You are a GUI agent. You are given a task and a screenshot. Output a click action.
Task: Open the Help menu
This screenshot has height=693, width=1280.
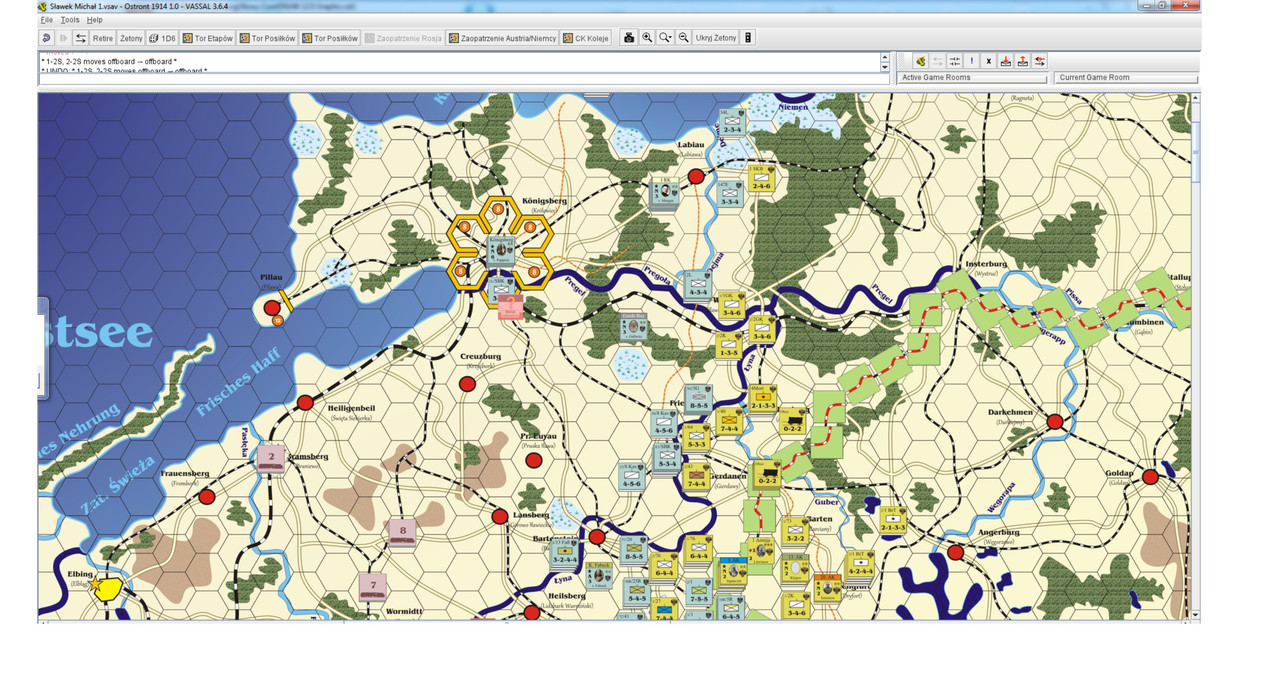click(x=94, y=20)
